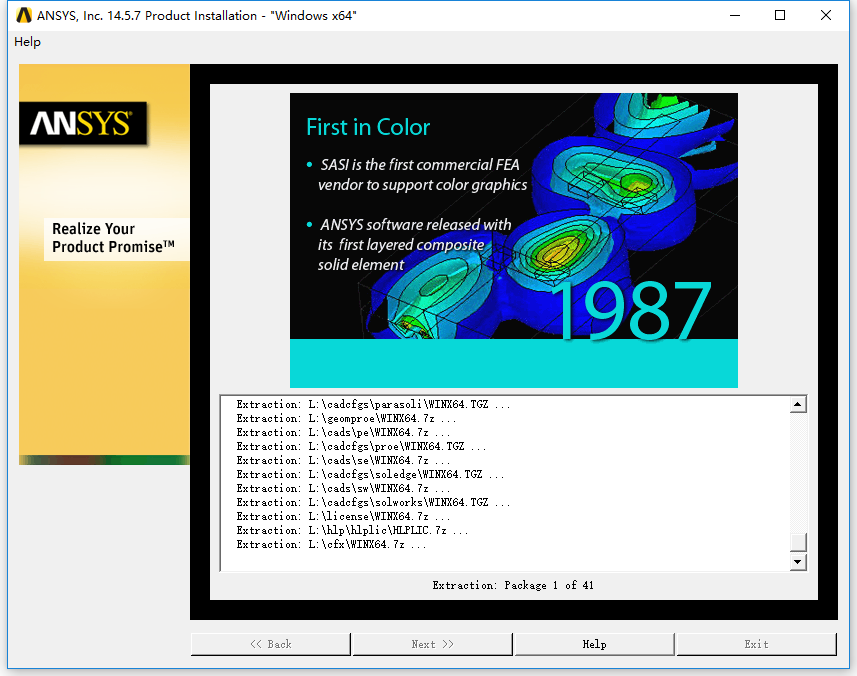Click the Next >> button
Screen dimensions: 857x676
click(x=432, y=644)
